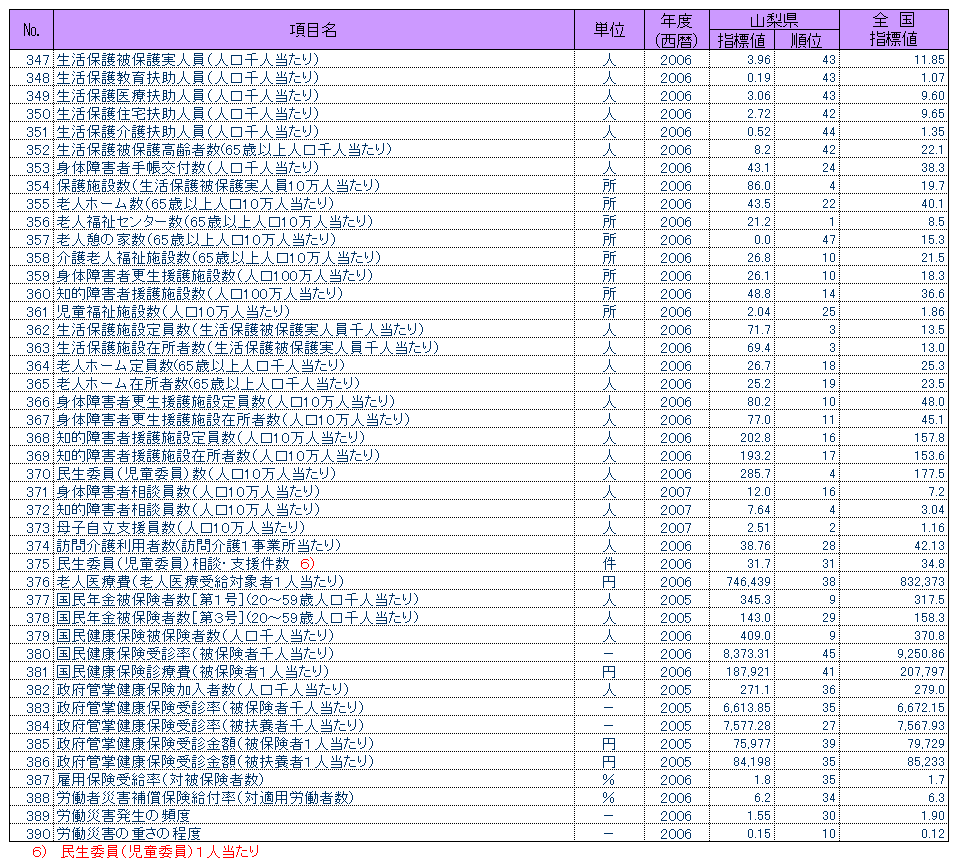Click the row number 356

38,222
